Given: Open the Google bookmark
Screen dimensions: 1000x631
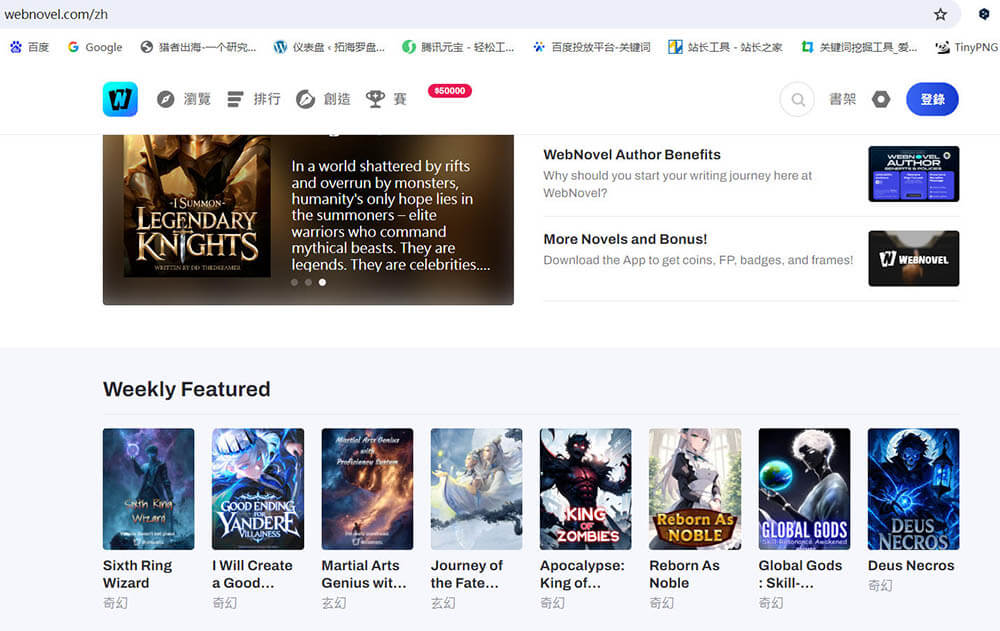Looking at the screenshot, I should coord(95,47).
